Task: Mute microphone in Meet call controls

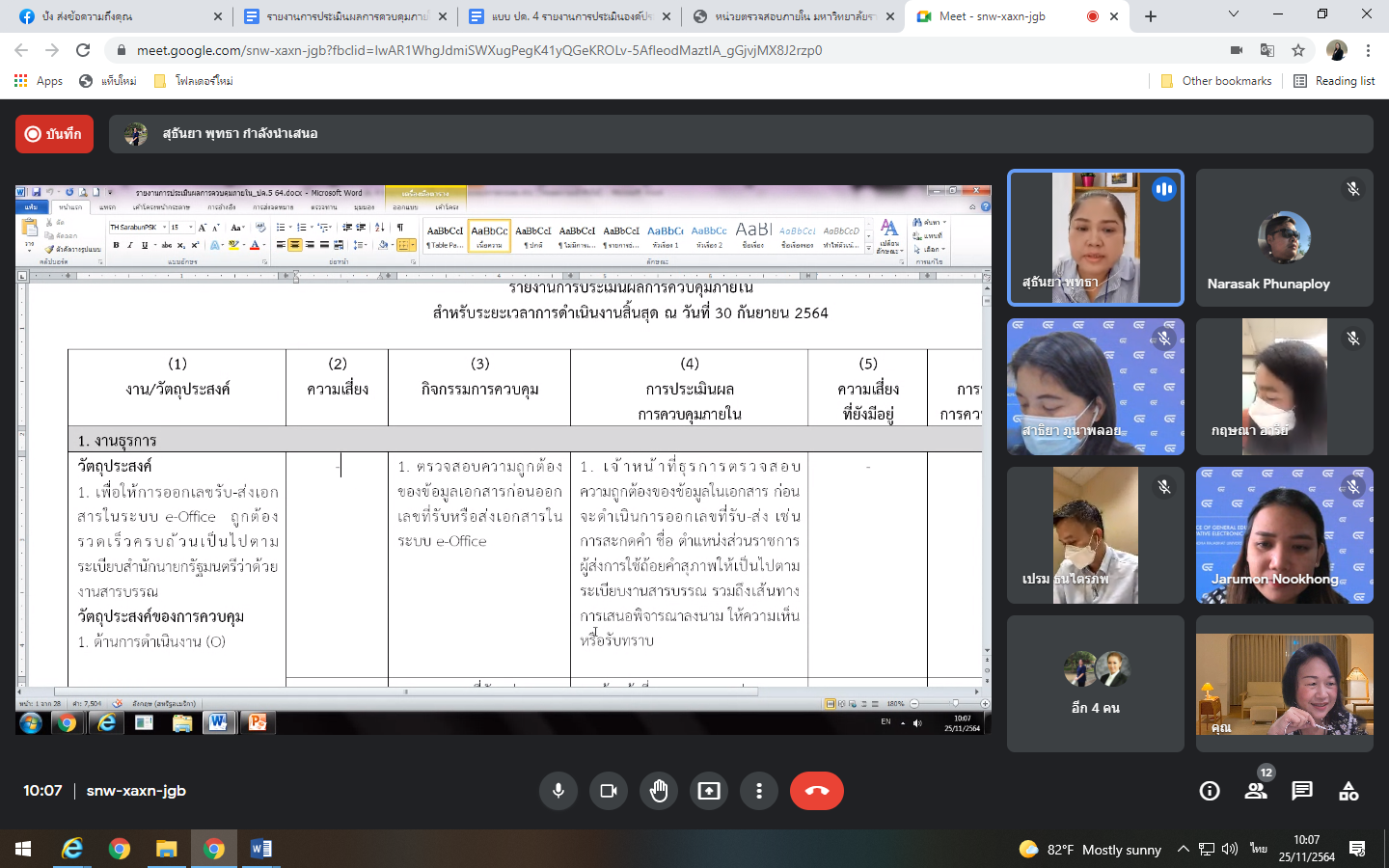Action: (558, 791)
